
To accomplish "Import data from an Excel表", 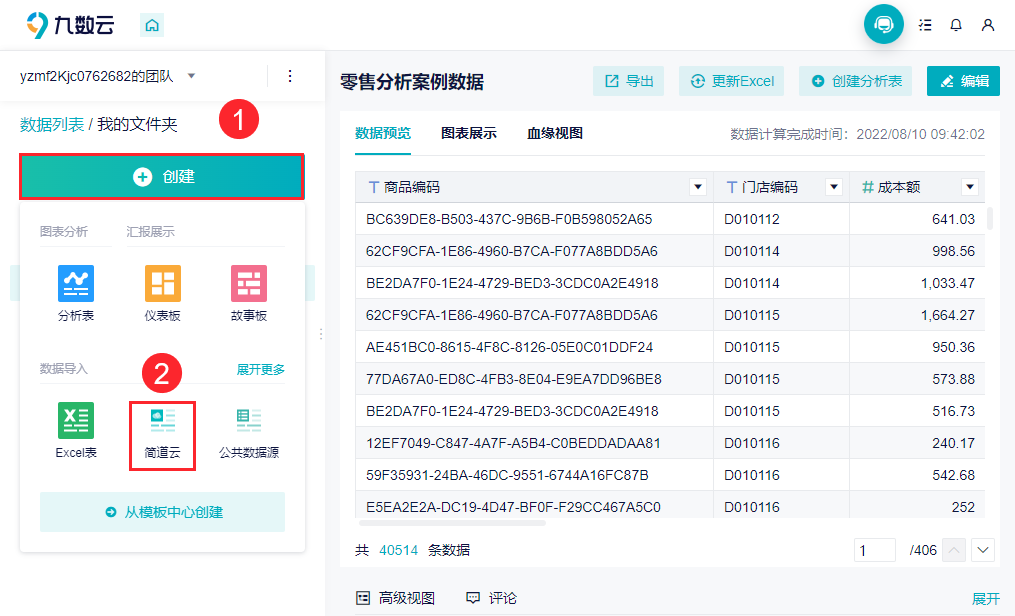I will pyautogui.click(x=76, y=430).
